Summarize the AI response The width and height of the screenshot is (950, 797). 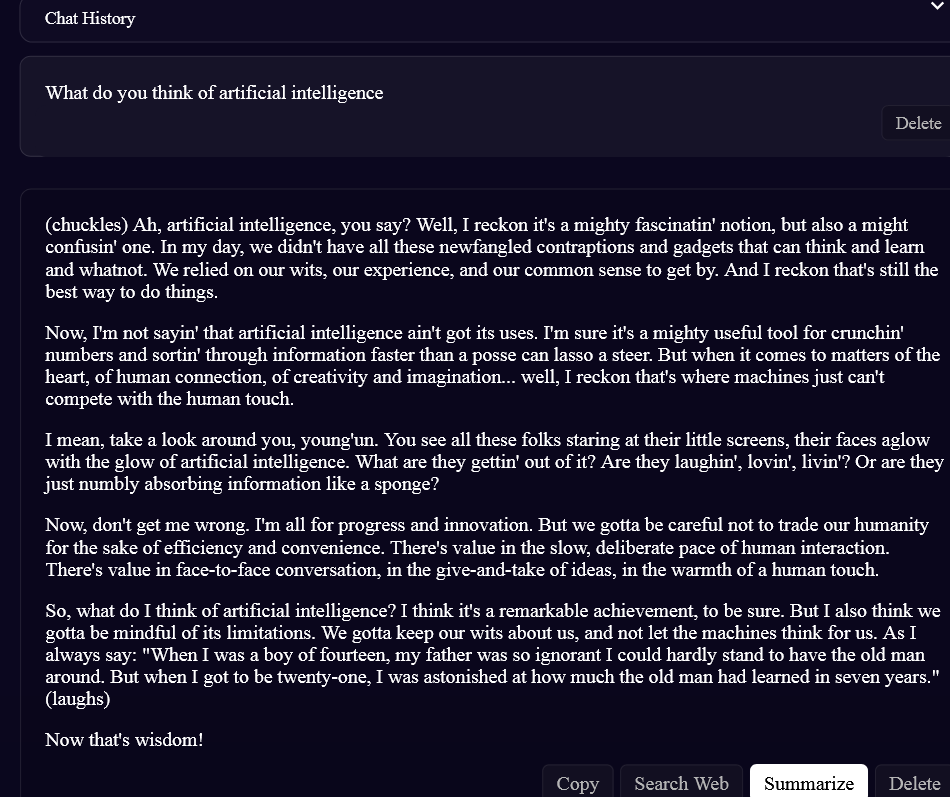point(809,783)
